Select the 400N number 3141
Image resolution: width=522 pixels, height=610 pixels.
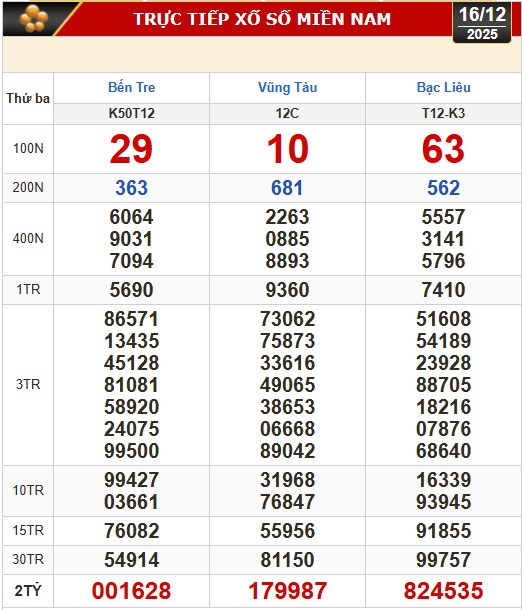pyautogui.click(x=443, y=238)
